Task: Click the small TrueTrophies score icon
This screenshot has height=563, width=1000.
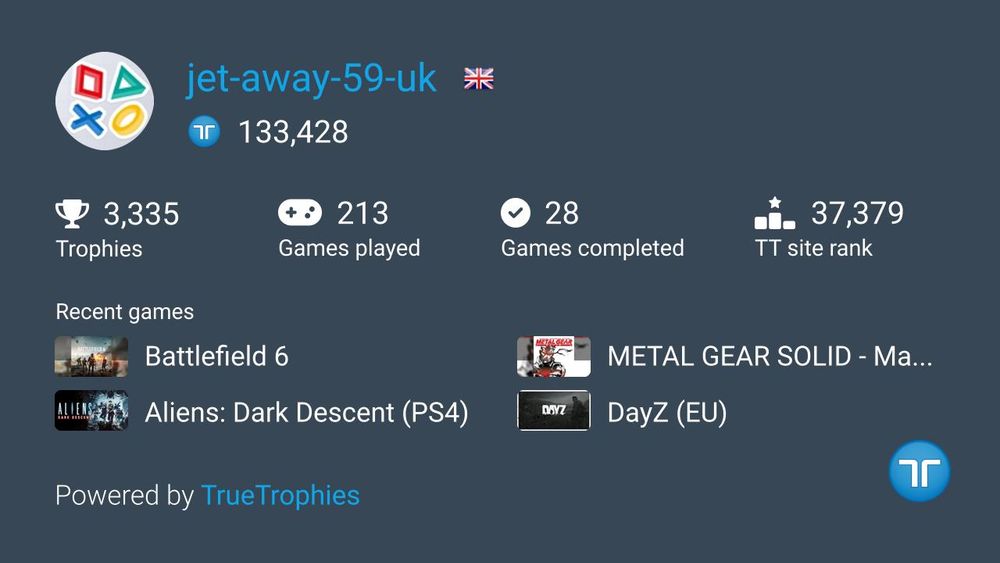Action: pyautogui.click(x=204, y=132)
